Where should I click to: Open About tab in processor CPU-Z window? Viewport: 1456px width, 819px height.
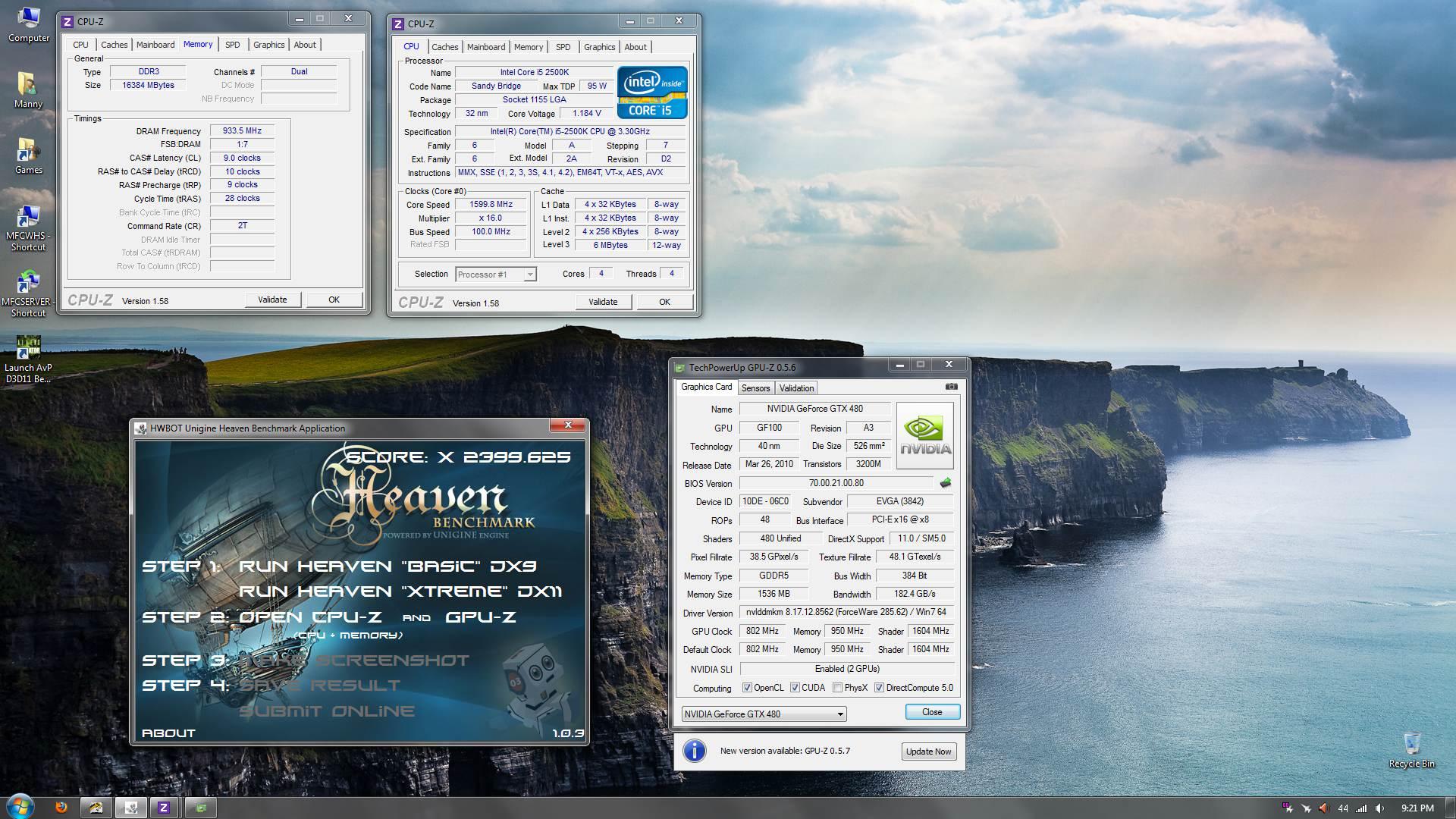[x=635, y=47]
